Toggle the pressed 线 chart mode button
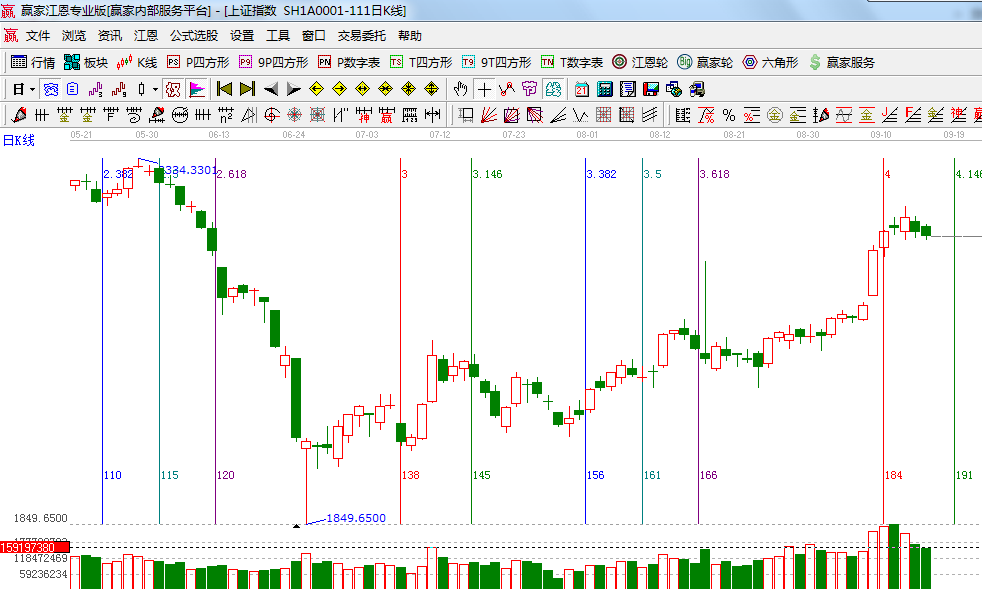This screenshot has width=982, height=589. (x=50, y=89)
